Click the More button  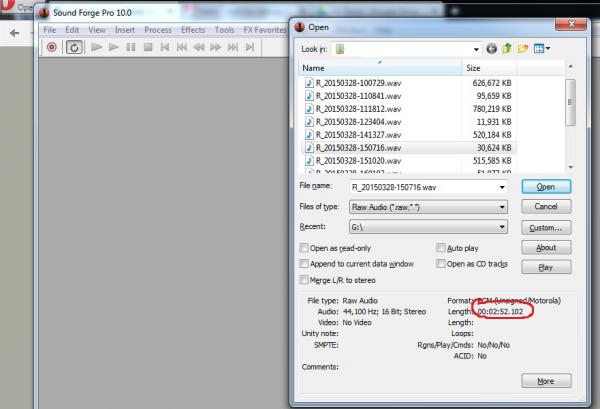pos(546,381)
